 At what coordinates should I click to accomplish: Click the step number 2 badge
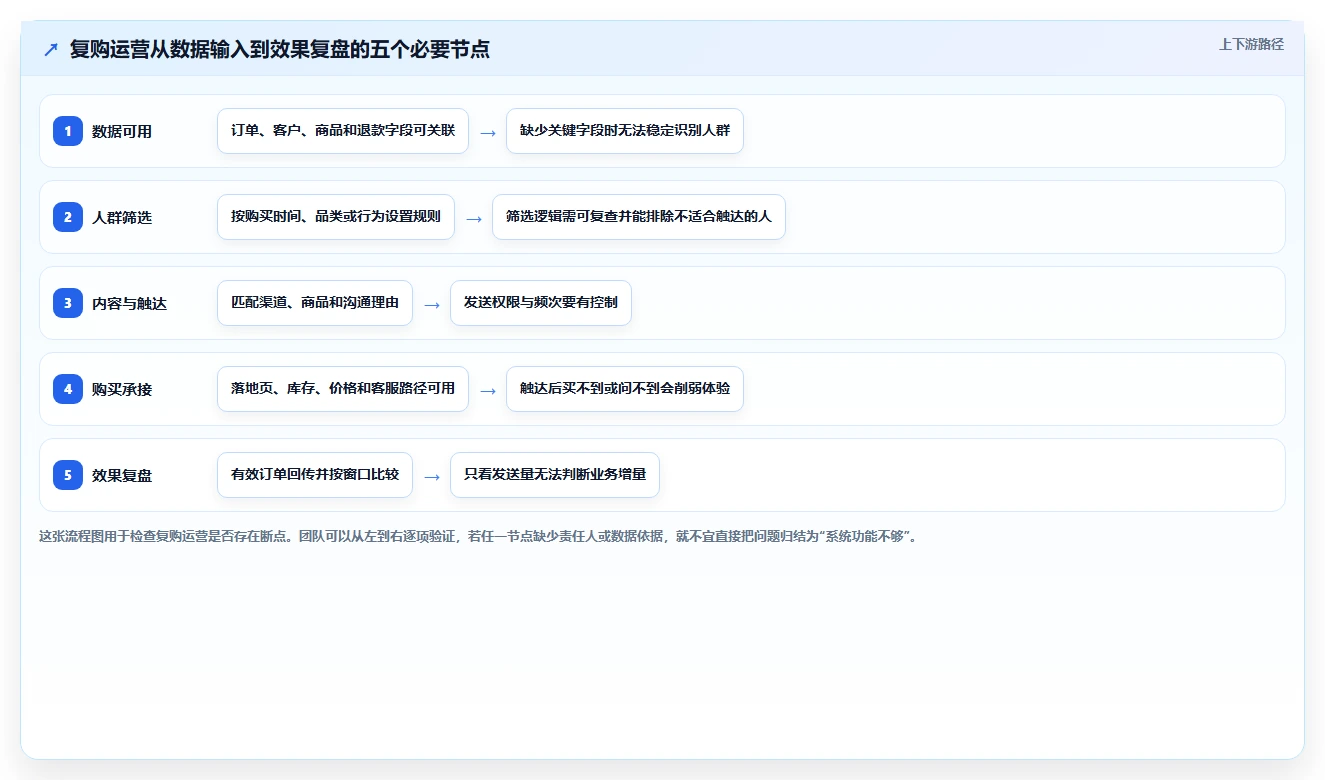pyautogui.click(x=68, y=216)
